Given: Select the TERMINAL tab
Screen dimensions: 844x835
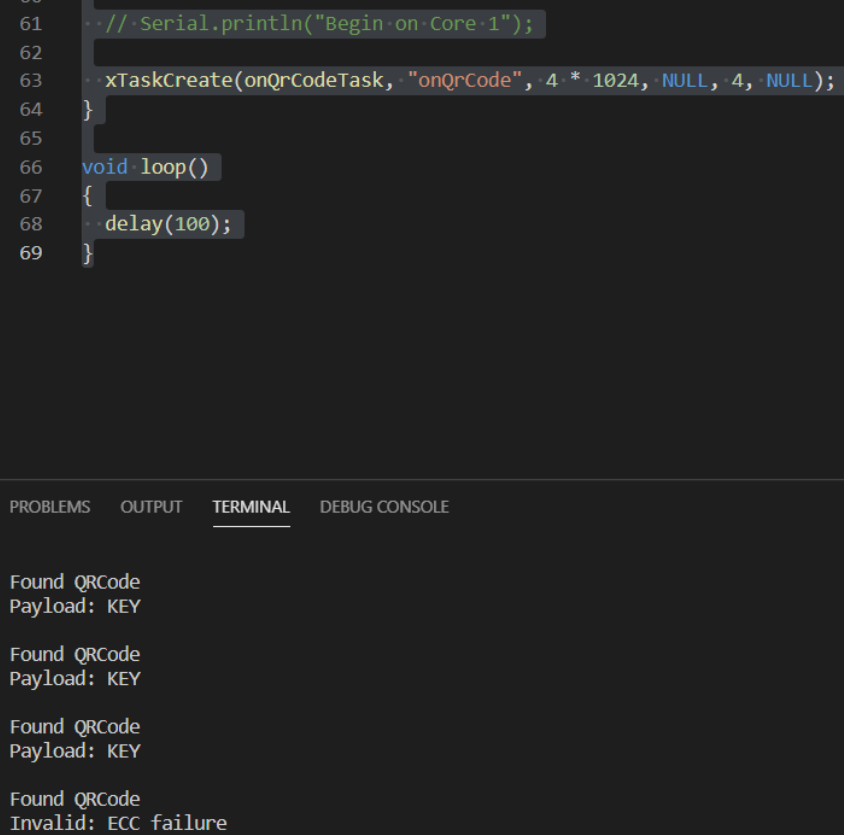Looking at the screenshot, I should click(251, 507).
